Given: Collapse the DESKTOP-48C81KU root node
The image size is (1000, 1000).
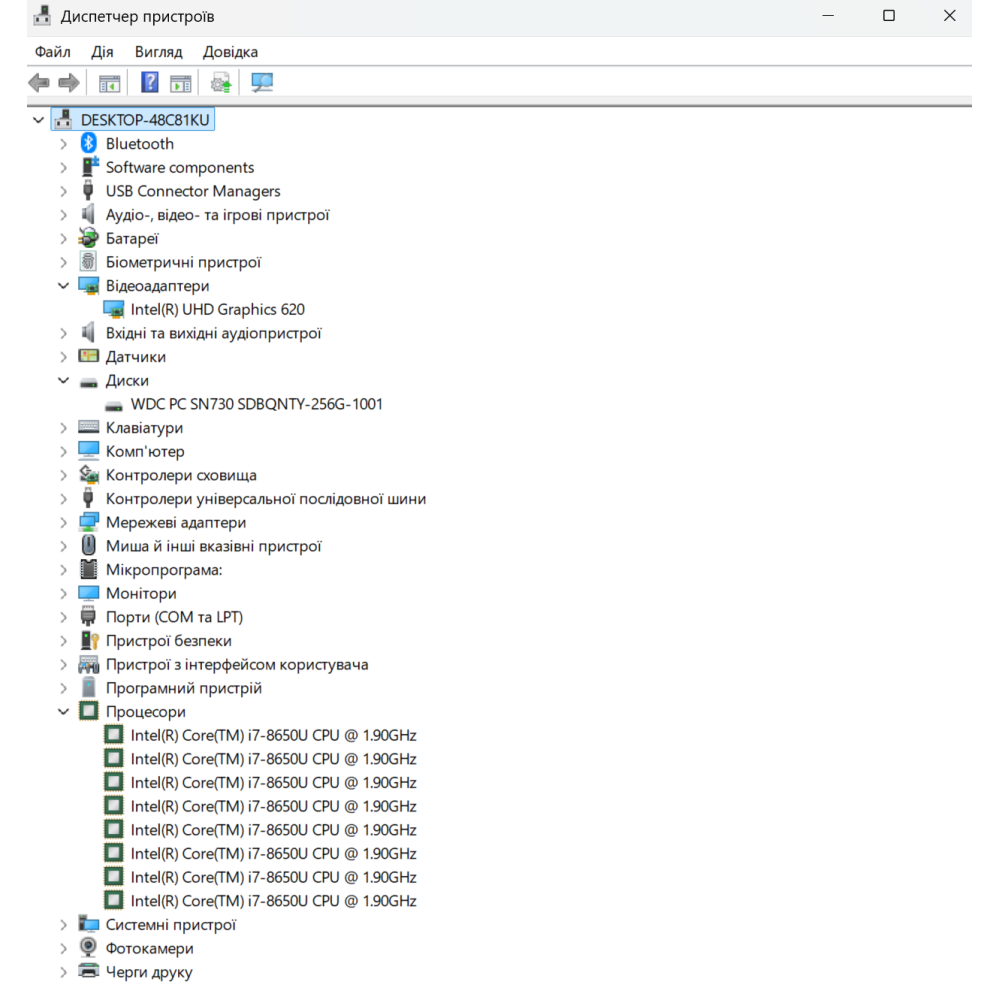Looking at the screenshot, I should point(39,120).
